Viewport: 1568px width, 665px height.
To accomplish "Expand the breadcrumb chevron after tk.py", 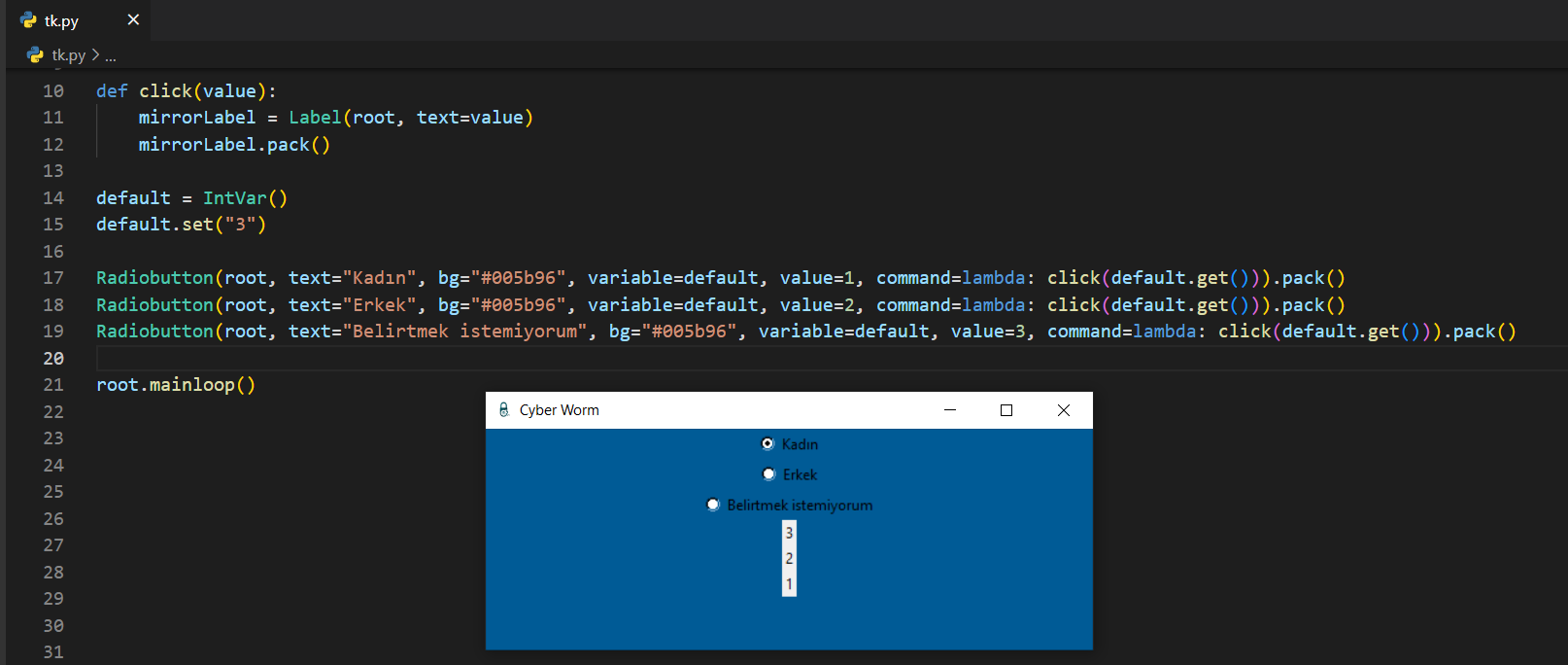I will (x=95, y=55).
